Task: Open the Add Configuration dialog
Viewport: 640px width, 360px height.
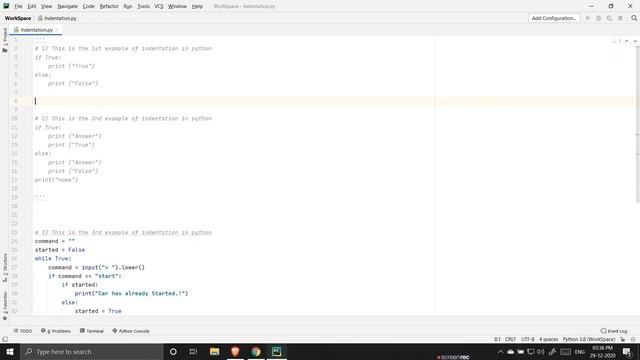Action: [x=553, y=18]
